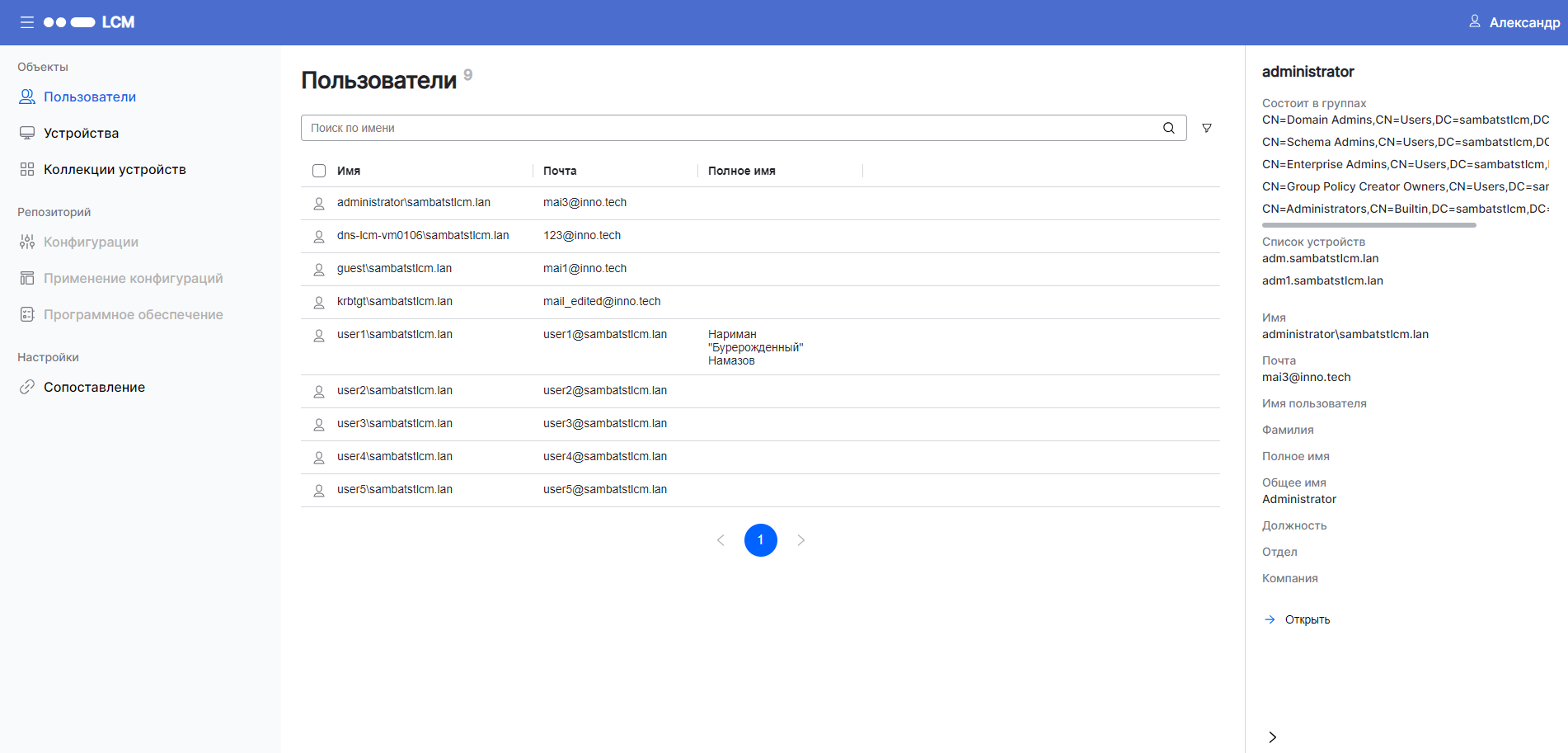
Task: Click the search magnifier icon
Action: [x=1168, y=128]
